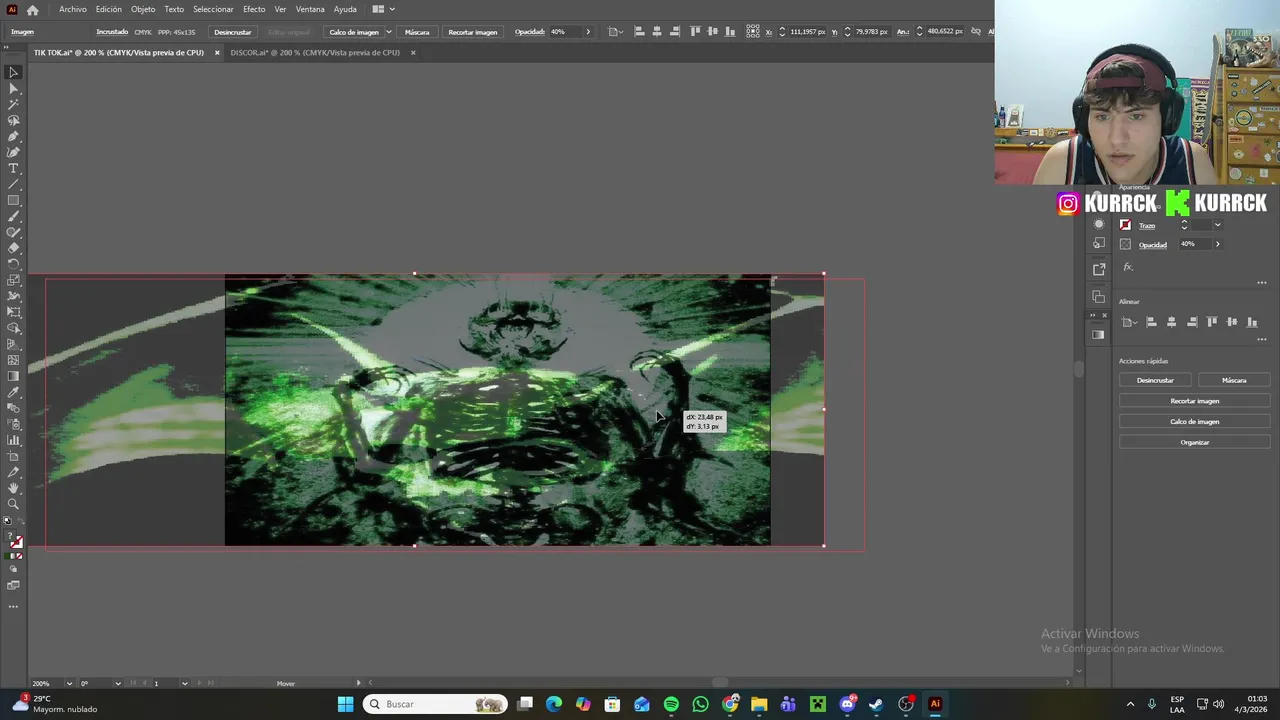Select the Eraser tool
Screen dimensions: 1280x720
pyautogui.click(x=14, y=248)
